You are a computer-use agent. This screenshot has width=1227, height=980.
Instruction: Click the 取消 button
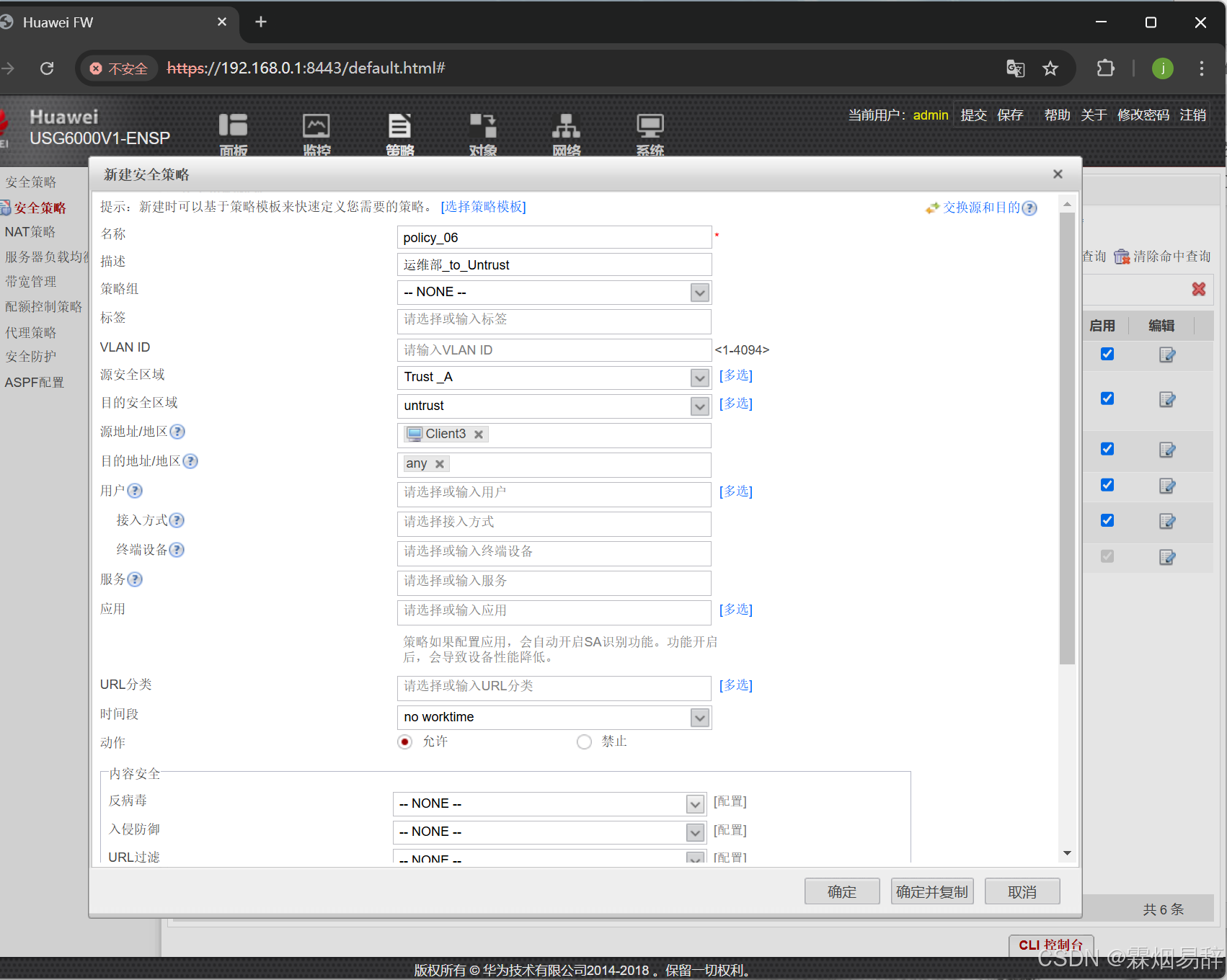coord(1022,891)
